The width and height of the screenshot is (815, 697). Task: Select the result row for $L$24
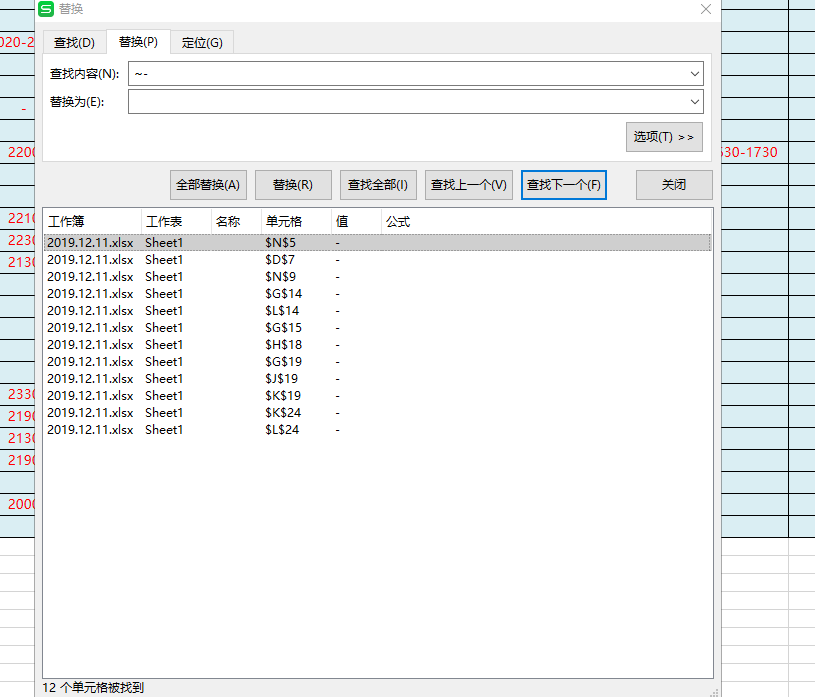(x=378, y=430)
